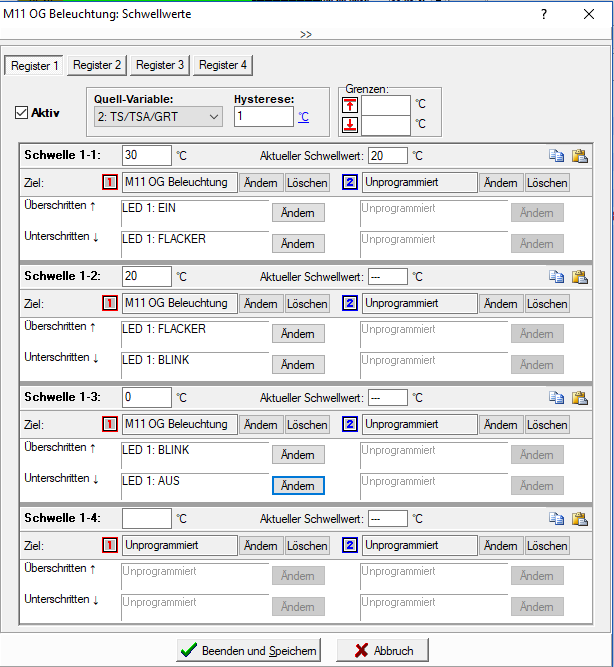The image size is (614, 667).
Task: Click the paste icon for Schwelle 1-2
Action: (579, 277)
